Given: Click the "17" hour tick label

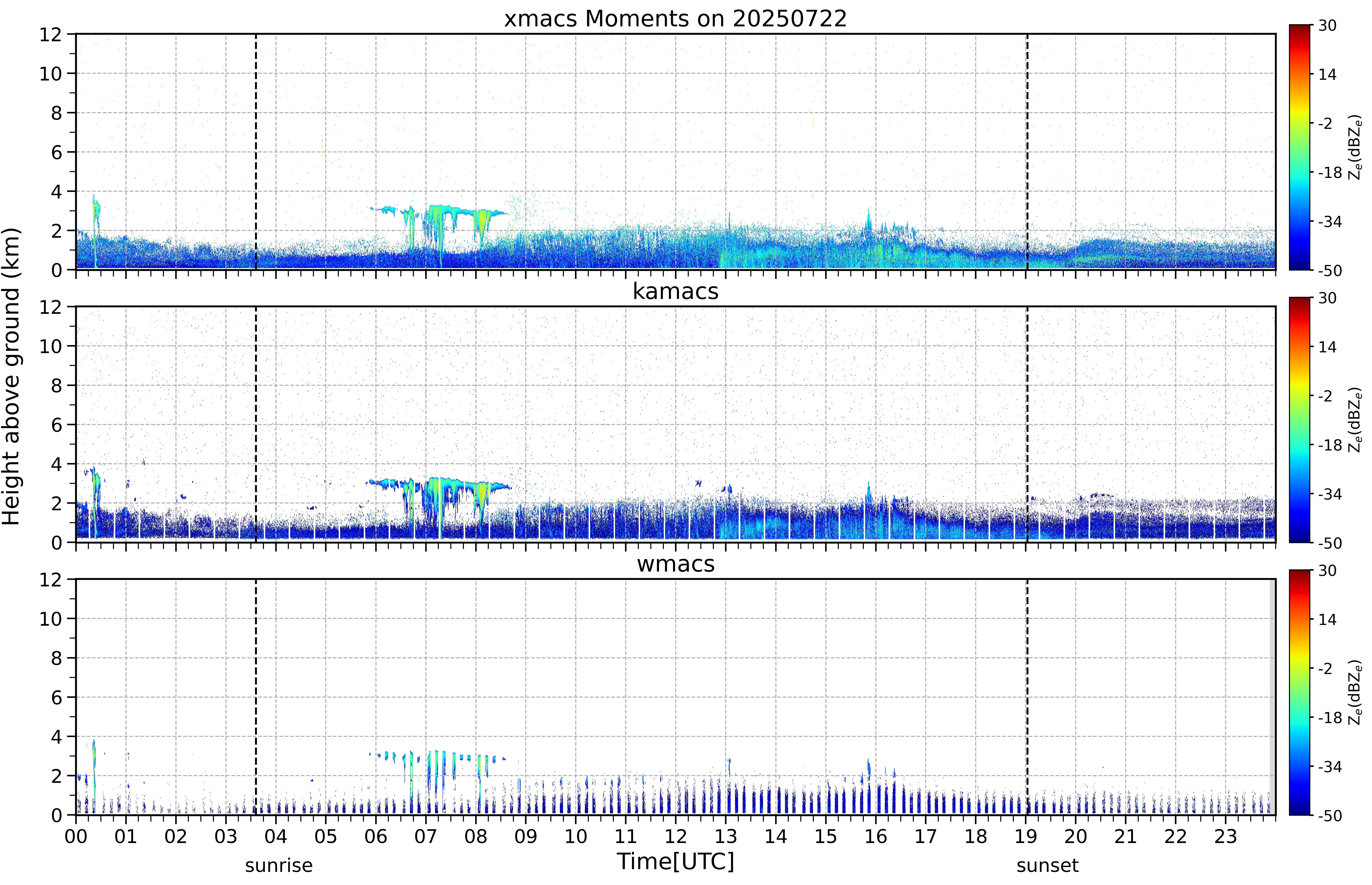Looking at the screenshot, I should coord(926,837).
